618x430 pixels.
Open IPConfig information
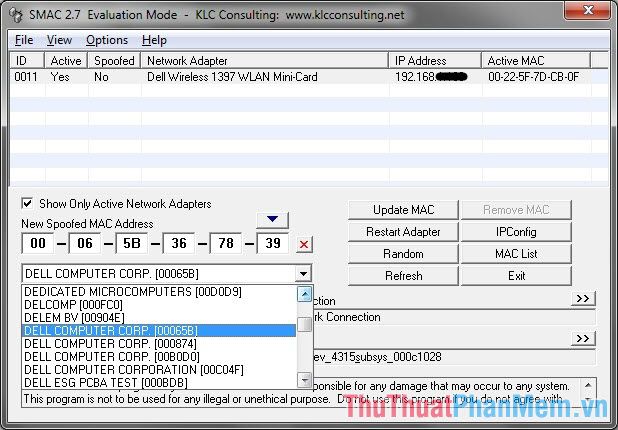pos(516,232)
